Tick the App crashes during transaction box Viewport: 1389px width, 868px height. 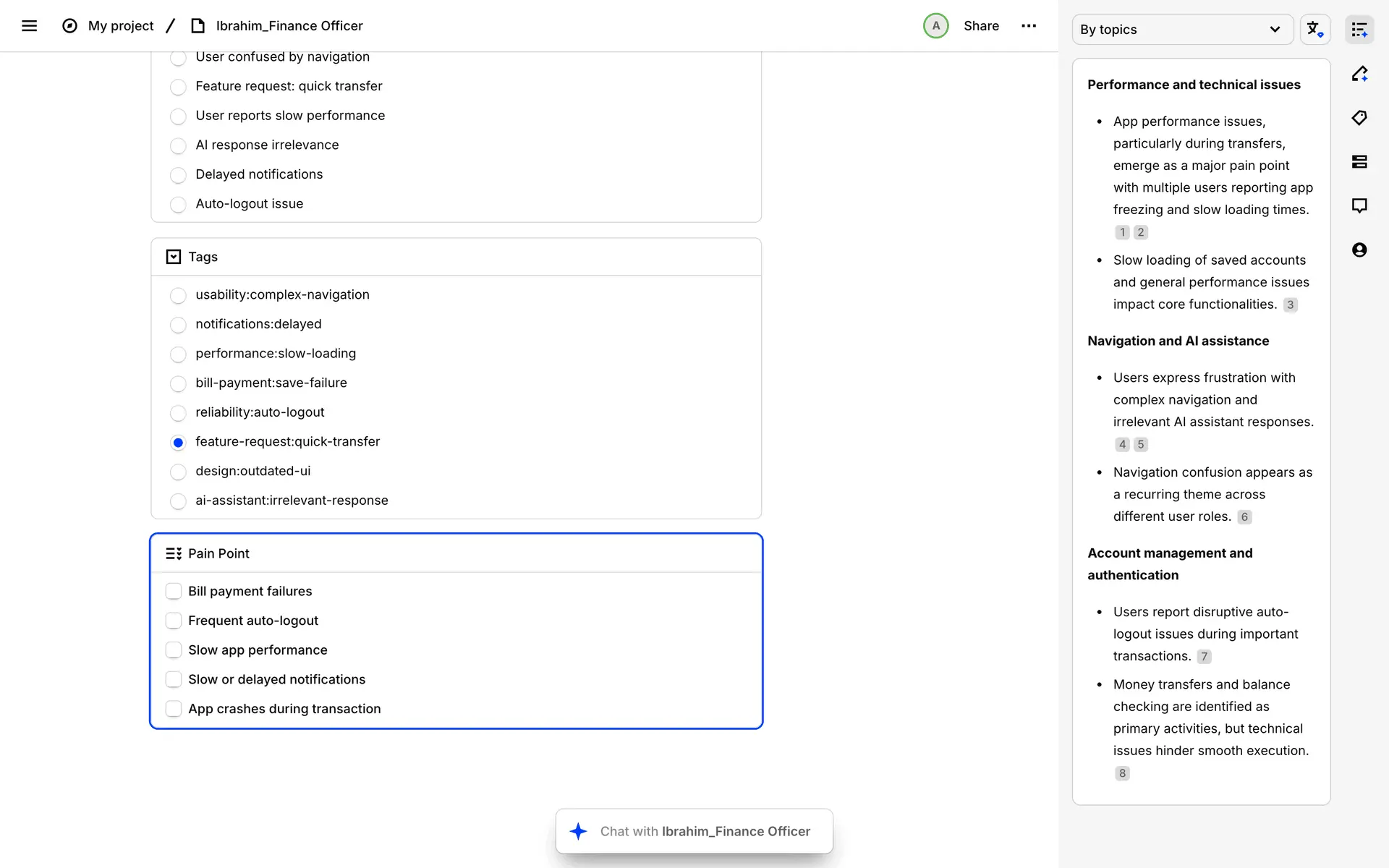coord(174,709)
